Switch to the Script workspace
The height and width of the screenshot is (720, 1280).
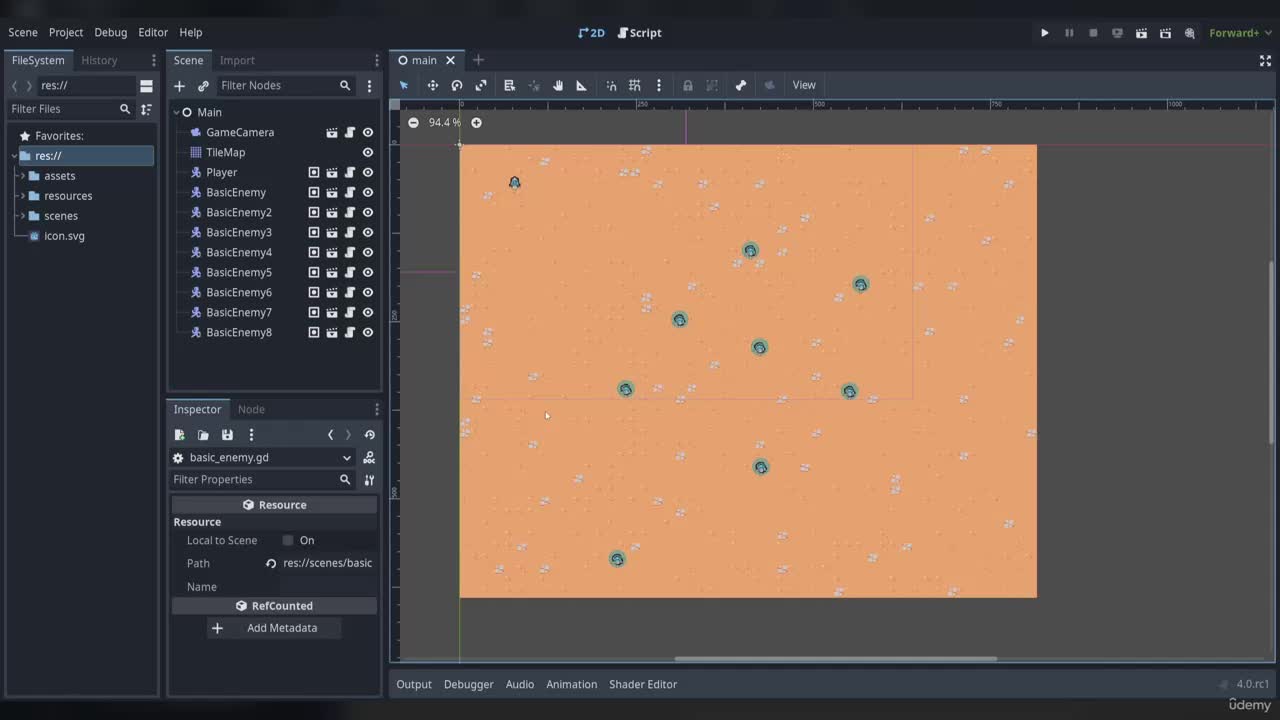[x=639, y=33]
